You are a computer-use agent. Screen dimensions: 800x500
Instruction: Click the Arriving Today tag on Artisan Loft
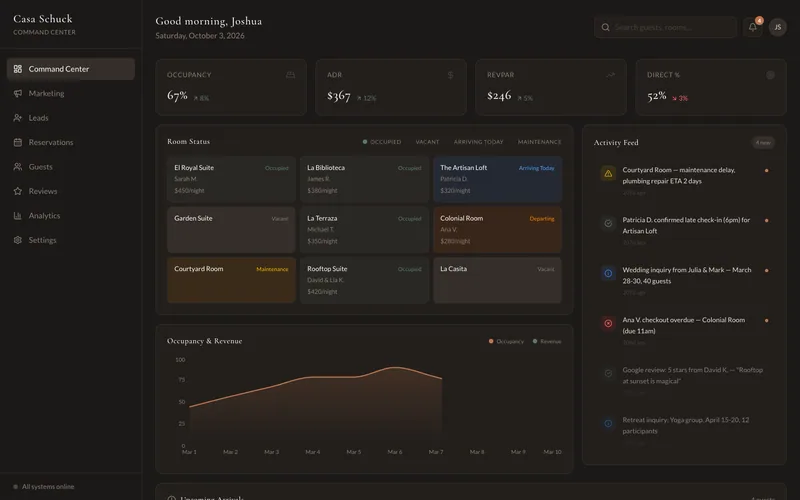click(536, 168)
